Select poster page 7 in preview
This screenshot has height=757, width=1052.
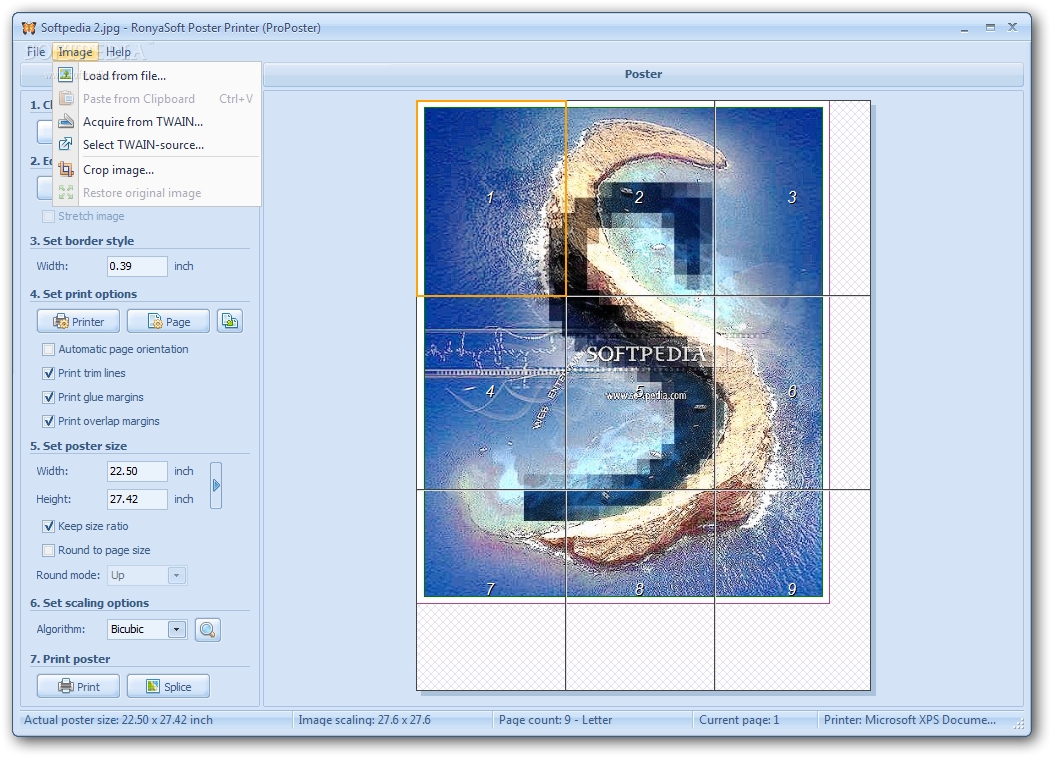(491, 590)
